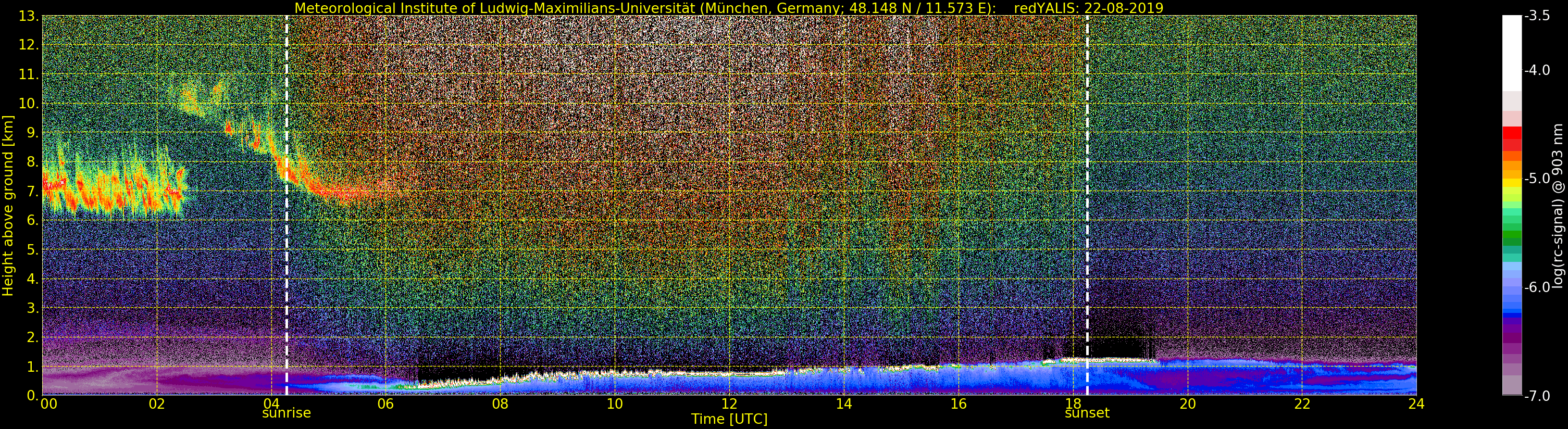Click the "-5.0" colorbar tick value
The height and width of the screenshot is (429, 1568).
click(1536, 179)
